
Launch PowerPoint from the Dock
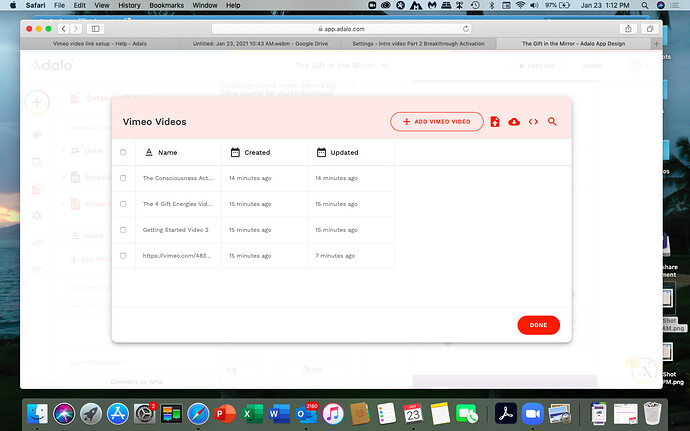pyautogui.click(x=225, y=414)
